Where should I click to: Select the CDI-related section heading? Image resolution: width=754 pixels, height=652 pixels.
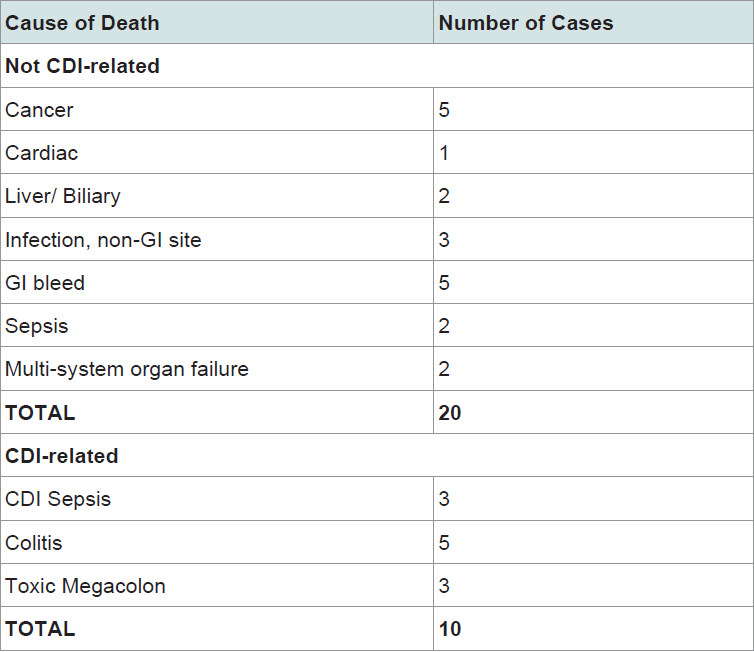tap(62, 456)
